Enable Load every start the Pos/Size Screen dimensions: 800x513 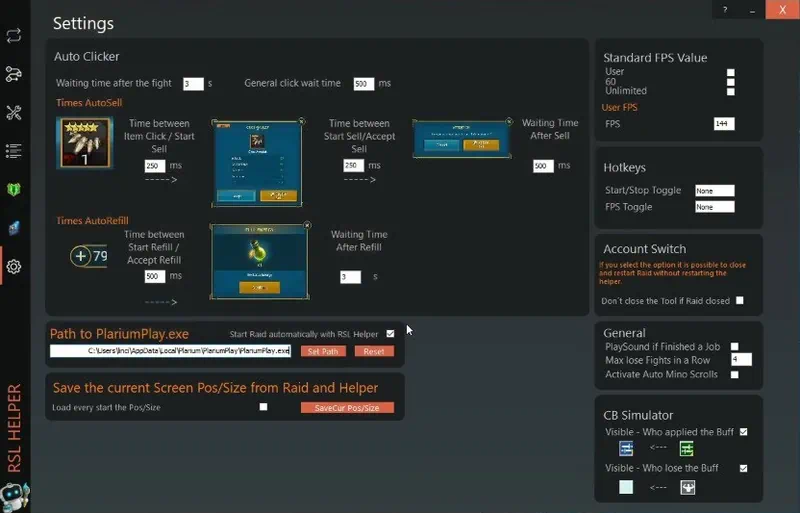[263, 407]
